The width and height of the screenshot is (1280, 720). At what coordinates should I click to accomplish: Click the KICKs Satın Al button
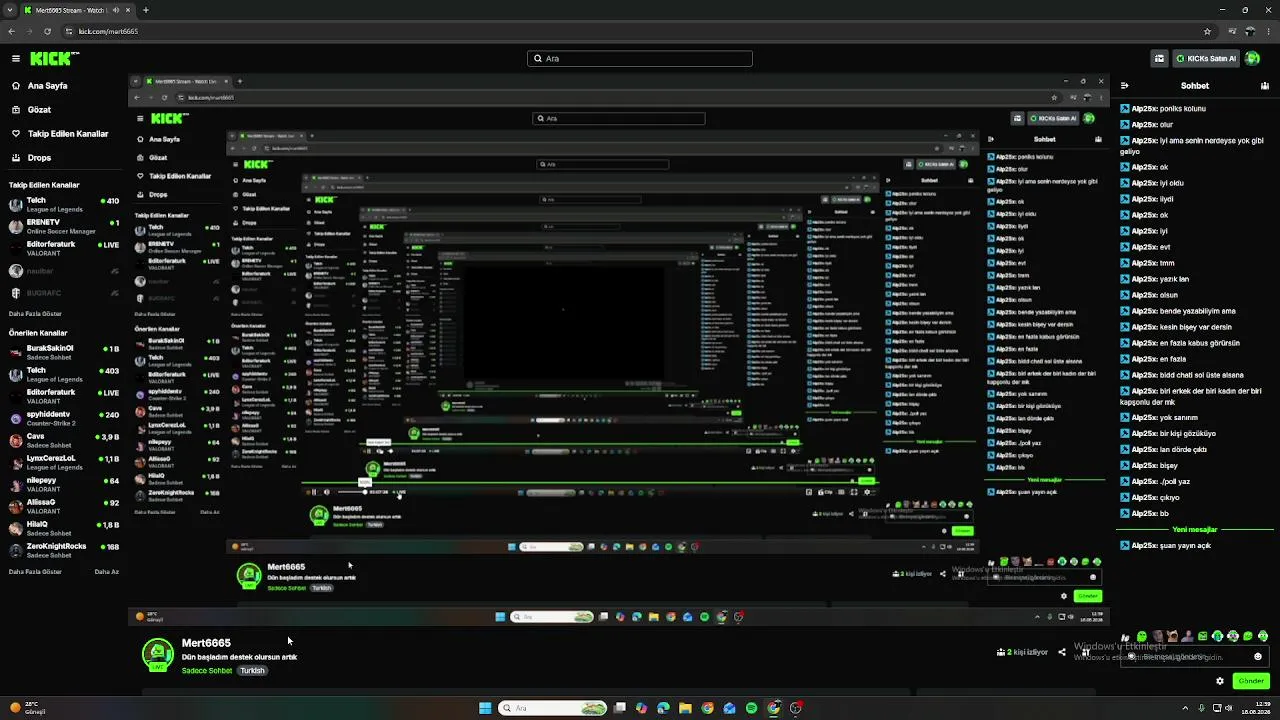click(1205, 59)
